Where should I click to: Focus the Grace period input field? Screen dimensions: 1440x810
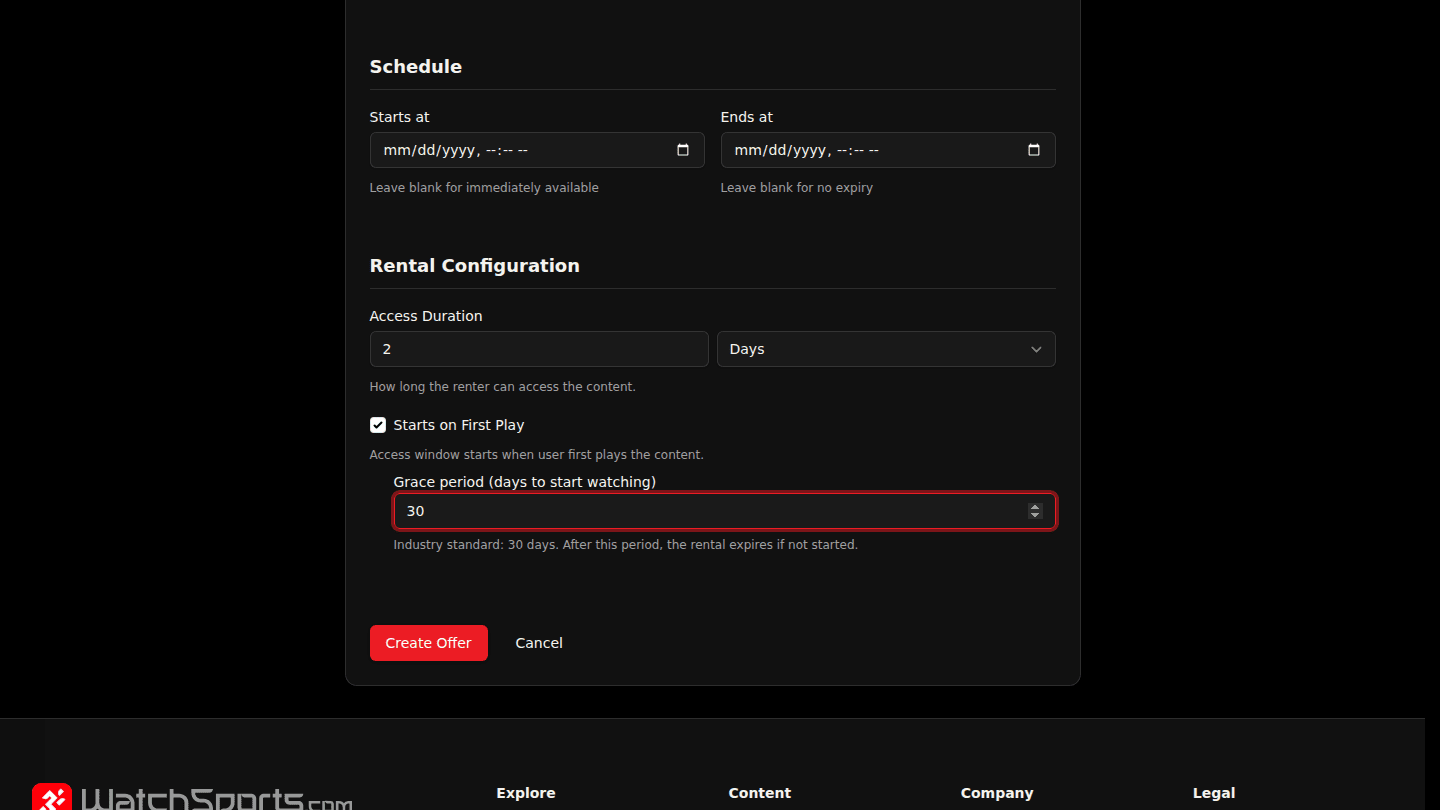724,511
